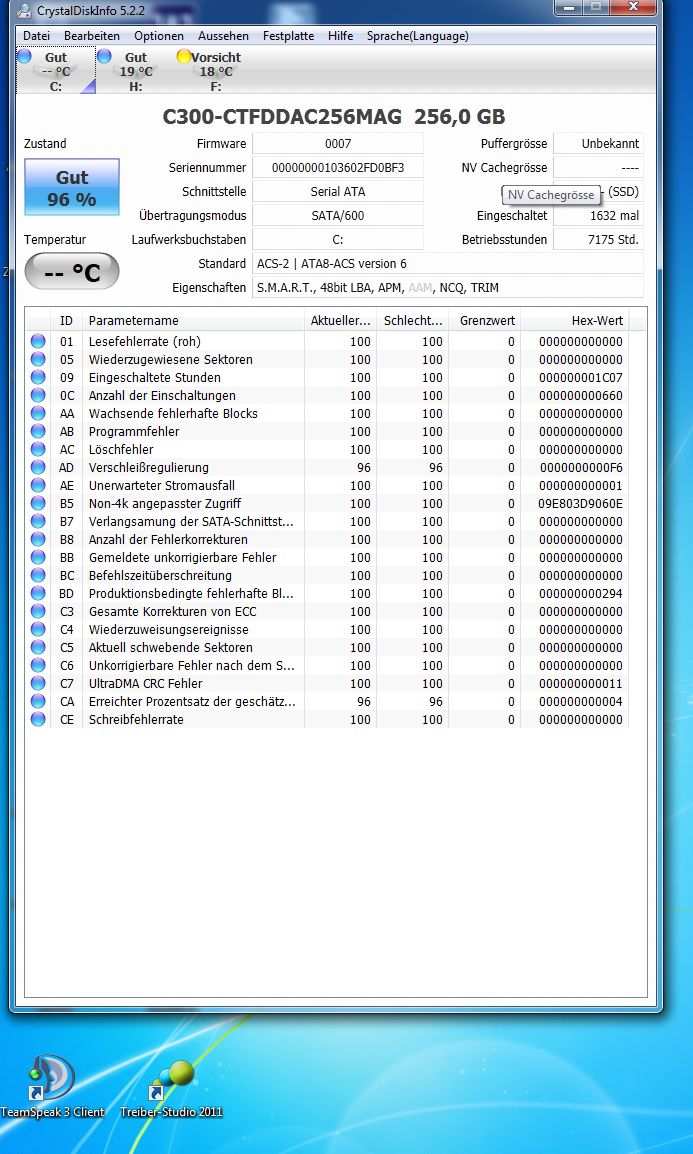The width and height of the screenshot is (693, 1154).
Task: Click the Firmware value field 0007
Action: pyautogui.click(x=338, y=144)
